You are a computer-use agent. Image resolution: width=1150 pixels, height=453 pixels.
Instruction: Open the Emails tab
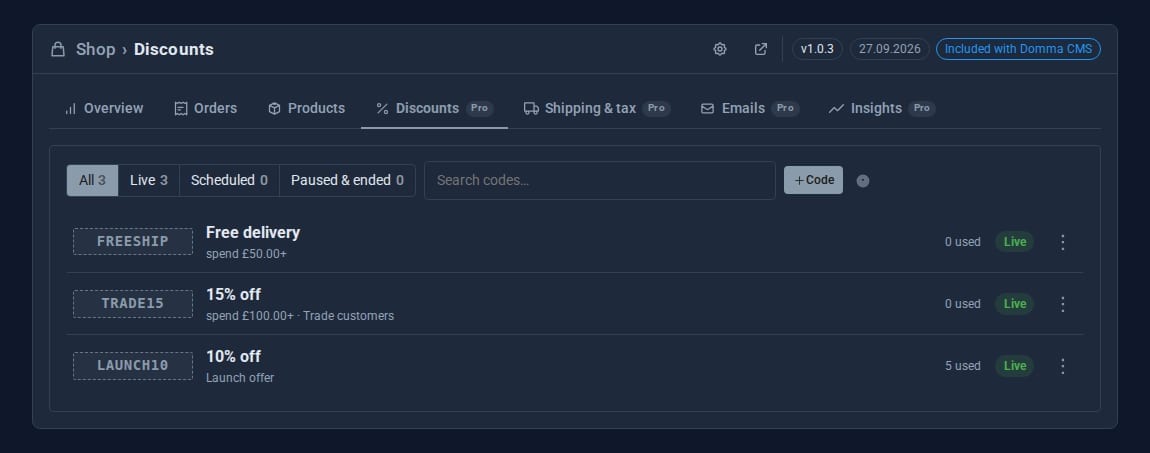pyautogui.click(x=749, y=108)
